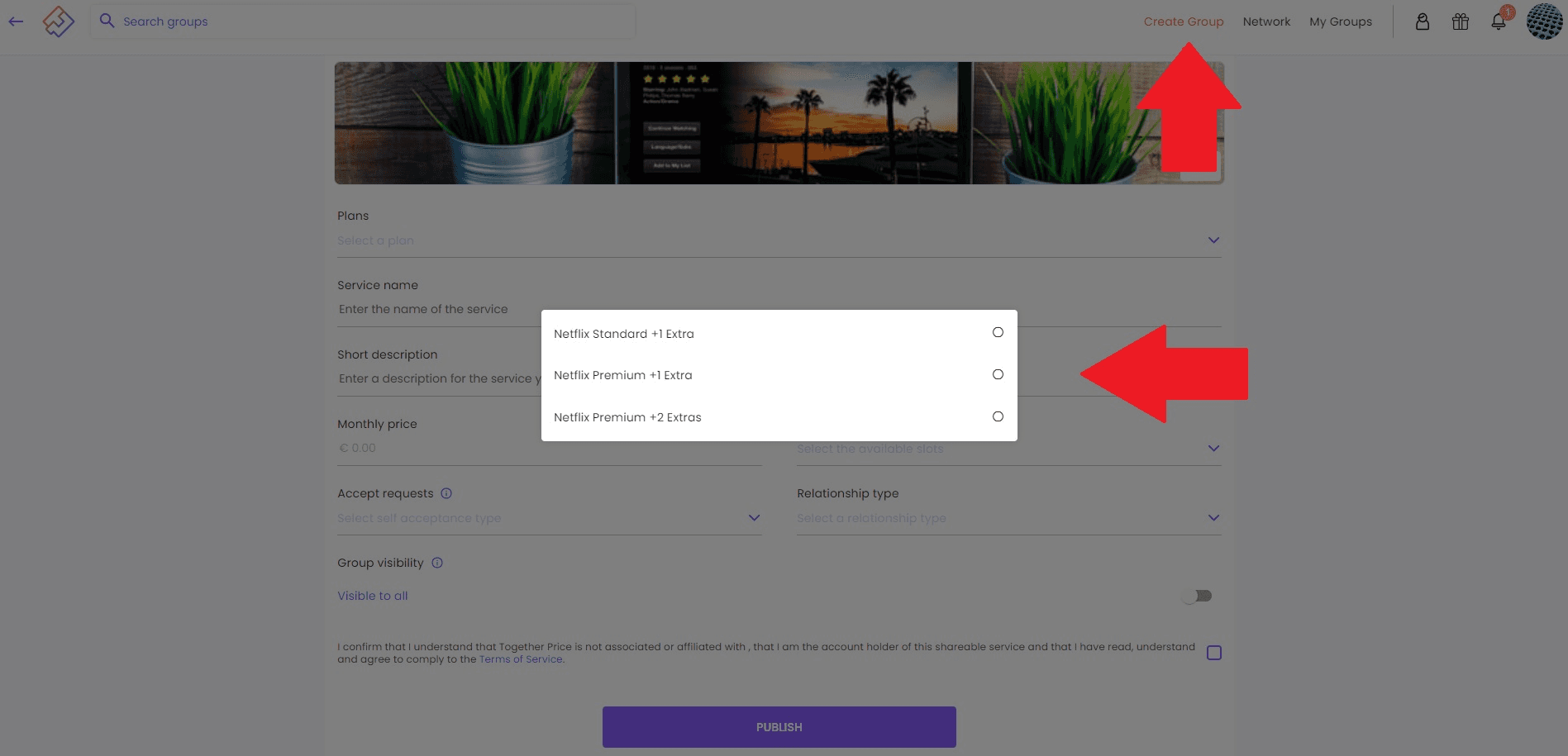This screenshot has height=756, width=1568.
Task: Open the Accept requests dropdown
Action: [753, 518]
